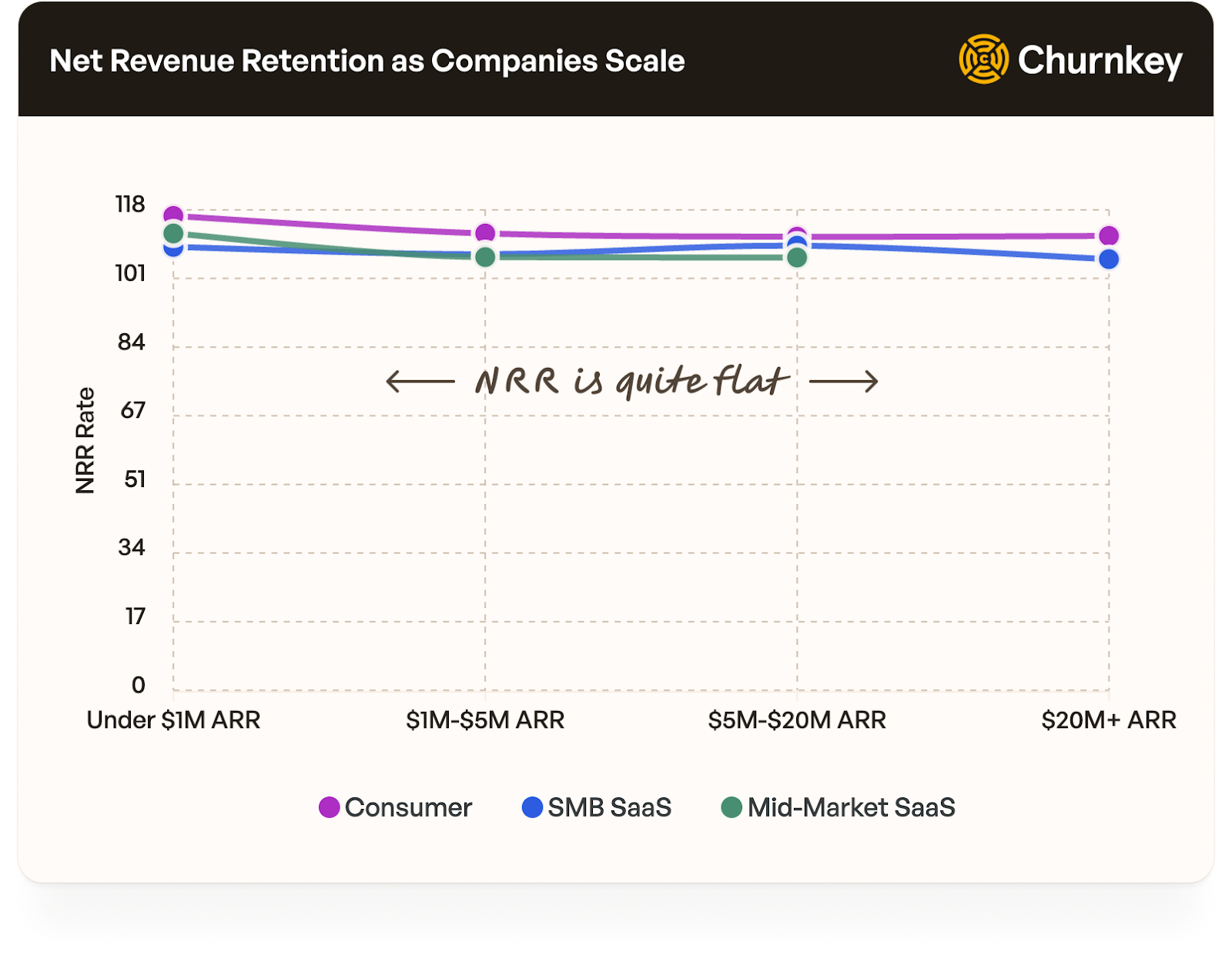The image size is (1232, 962).
Task: Select the Consumer data point at $20M+ ARR
Action: click(x=1109, y=236)
